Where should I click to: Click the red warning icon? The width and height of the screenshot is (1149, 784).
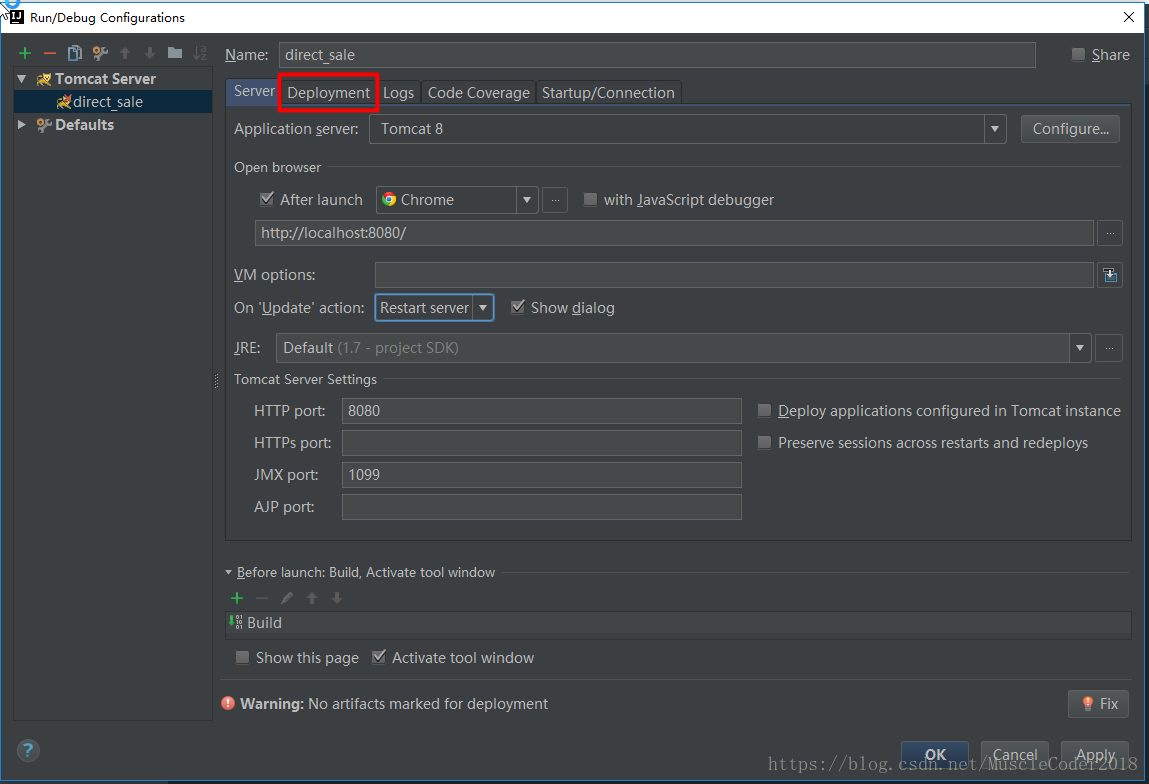(228, 703)
